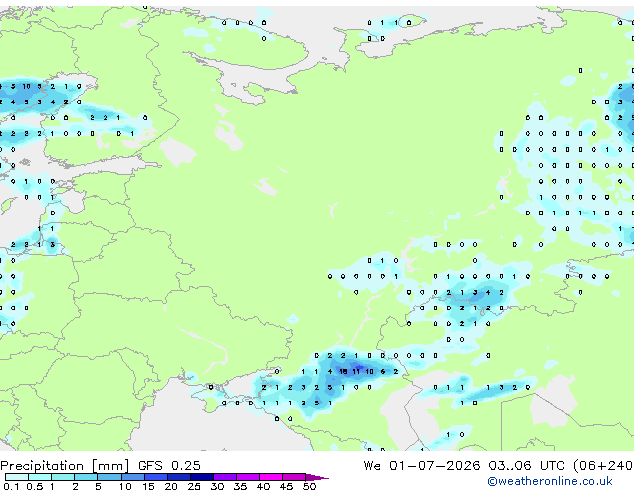The image size is (634, 490).
Task: Click the '50' legend scale label
Action: (309, 486)
